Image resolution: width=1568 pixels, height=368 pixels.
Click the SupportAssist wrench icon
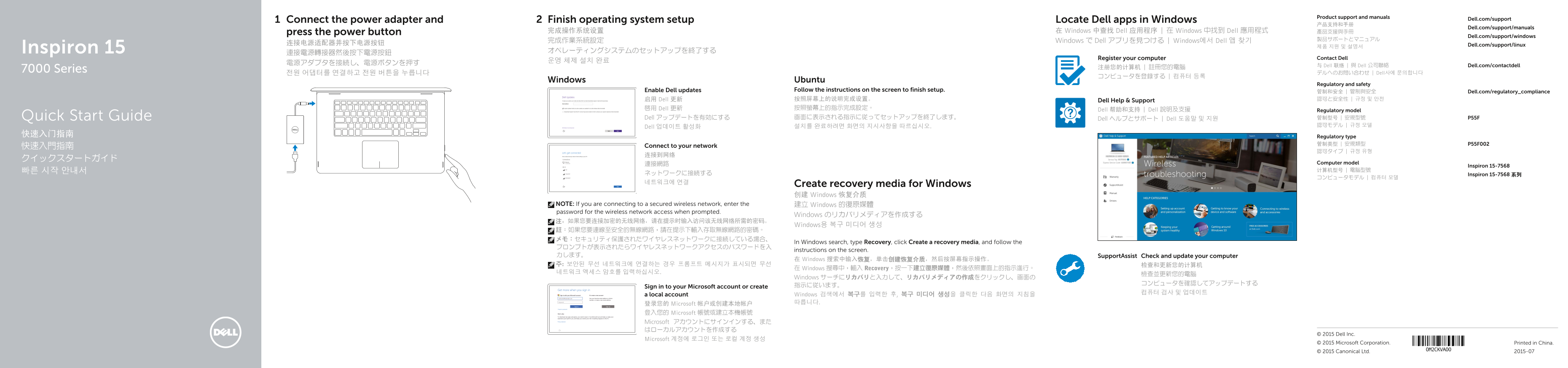click(1070, 268)
